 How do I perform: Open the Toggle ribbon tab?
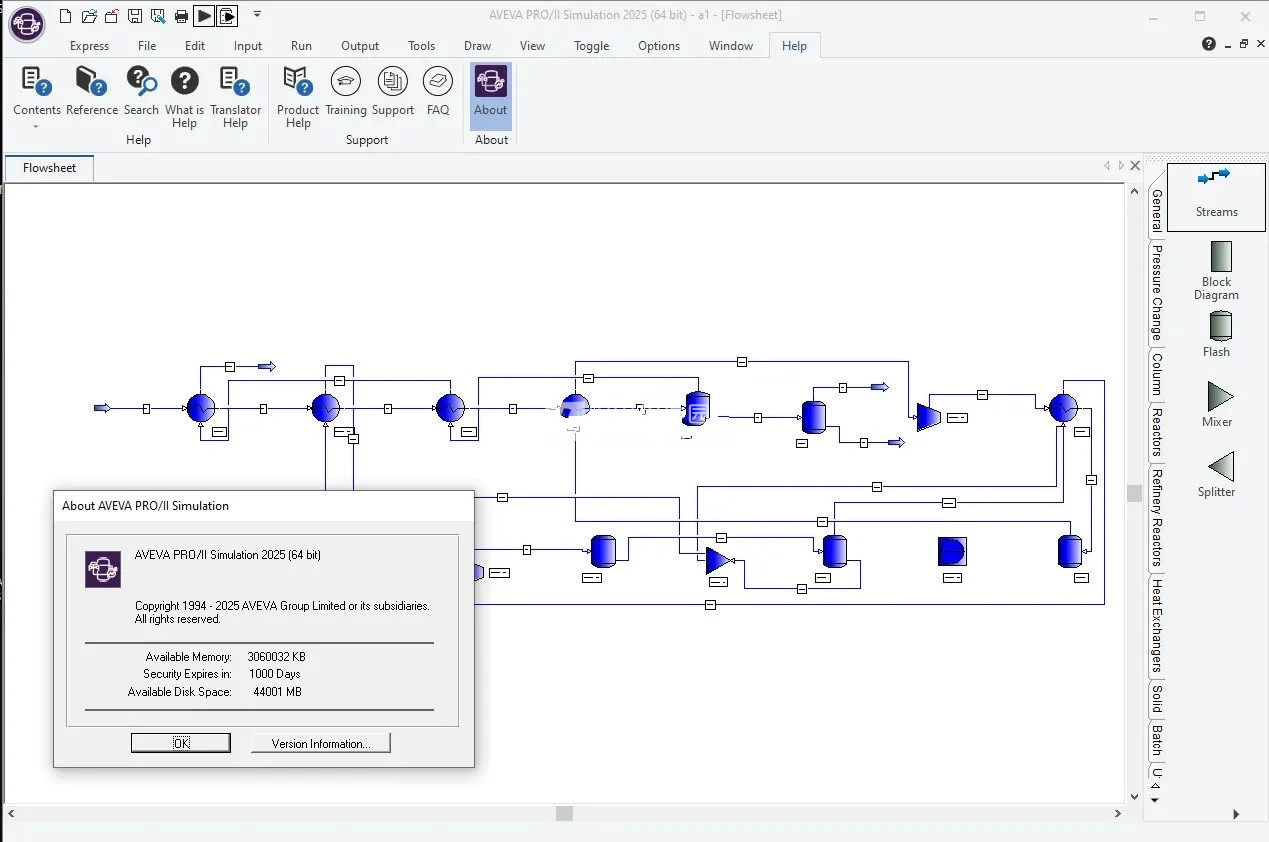click(592, 46)
